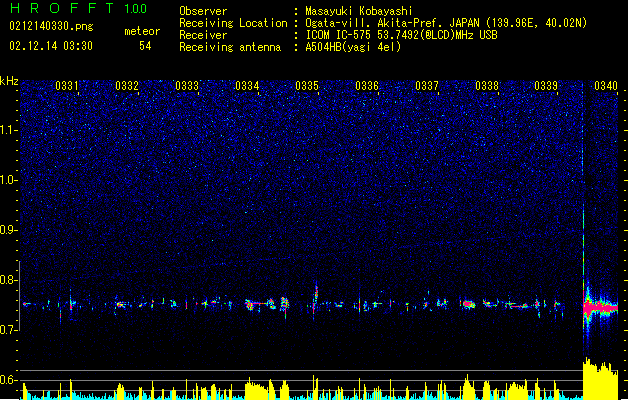
Task: Click the A504HB(yagi 4el) antenna text
Action: click(353, 47)
